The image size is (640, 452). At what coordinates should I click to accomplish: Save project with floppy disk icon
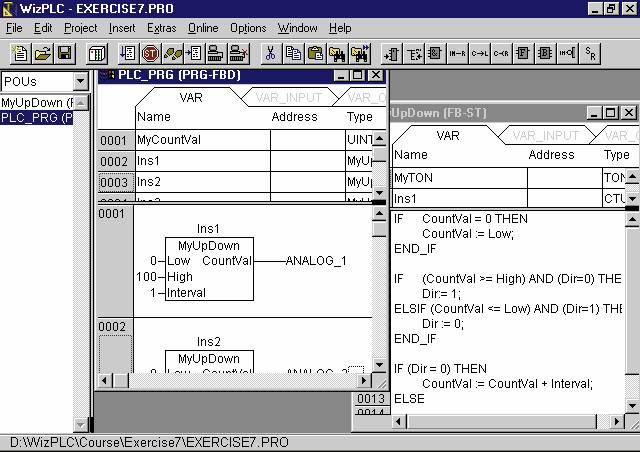(x=64, y=53)
